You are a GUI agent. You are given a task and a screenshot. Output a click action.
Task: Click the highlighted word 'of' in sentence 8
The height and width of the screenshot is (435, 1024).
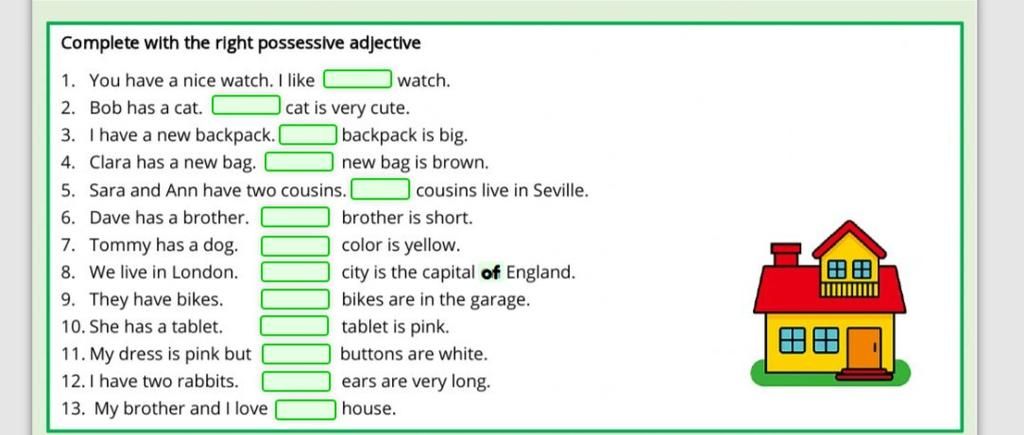[490, 272]
